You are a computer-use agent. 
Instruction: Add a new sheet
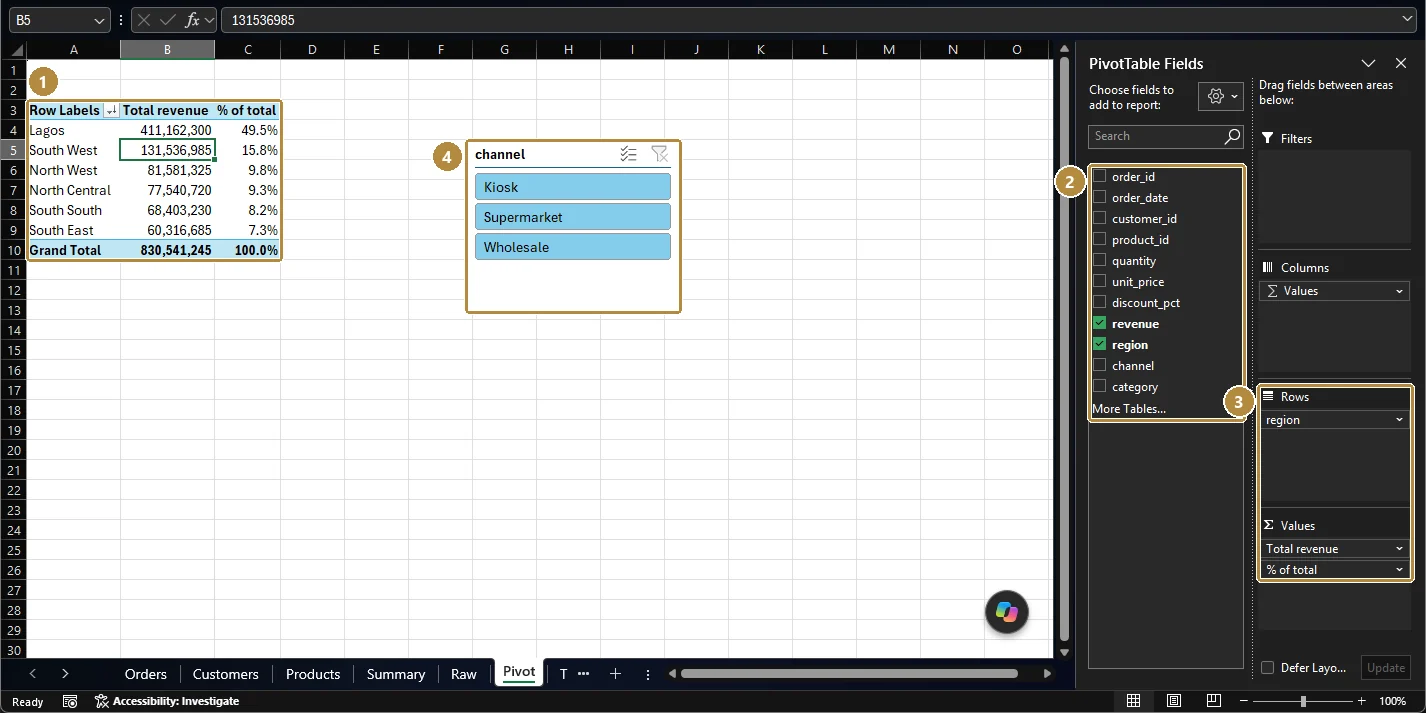(615, 674)
